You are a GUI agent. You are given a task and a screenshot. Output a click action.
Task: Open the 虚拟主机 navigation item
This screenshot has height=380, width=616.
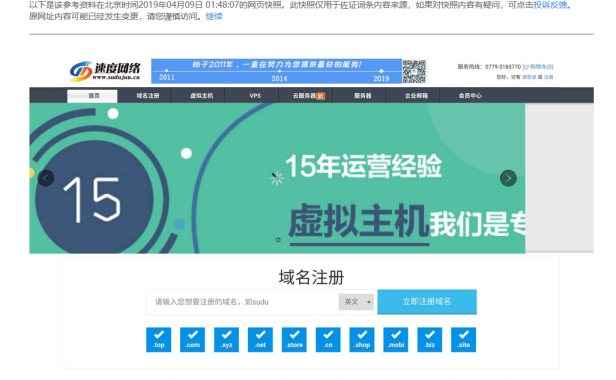pyautogui.click(x=202, y=95)
